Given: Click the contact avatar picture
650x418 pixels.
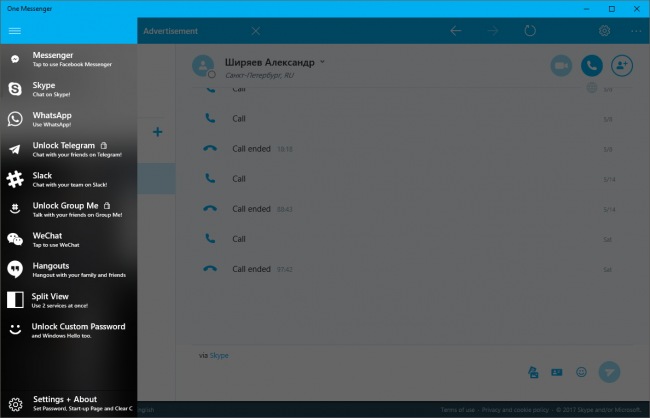Looking at the screenshot, I should click(x=203, y=66).
